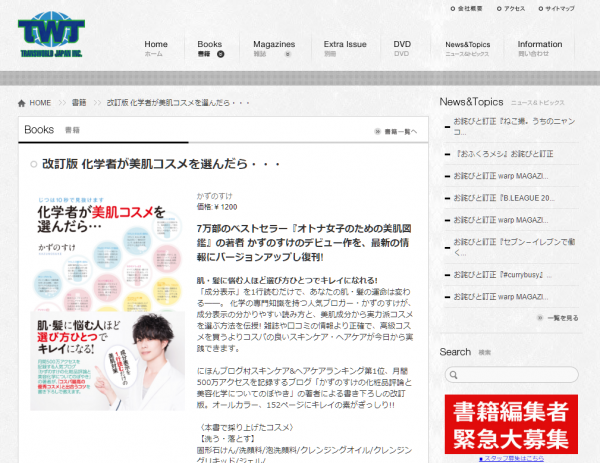
Task: Click the home icon in breadcrumb
Action: click(x=22, y=103)
